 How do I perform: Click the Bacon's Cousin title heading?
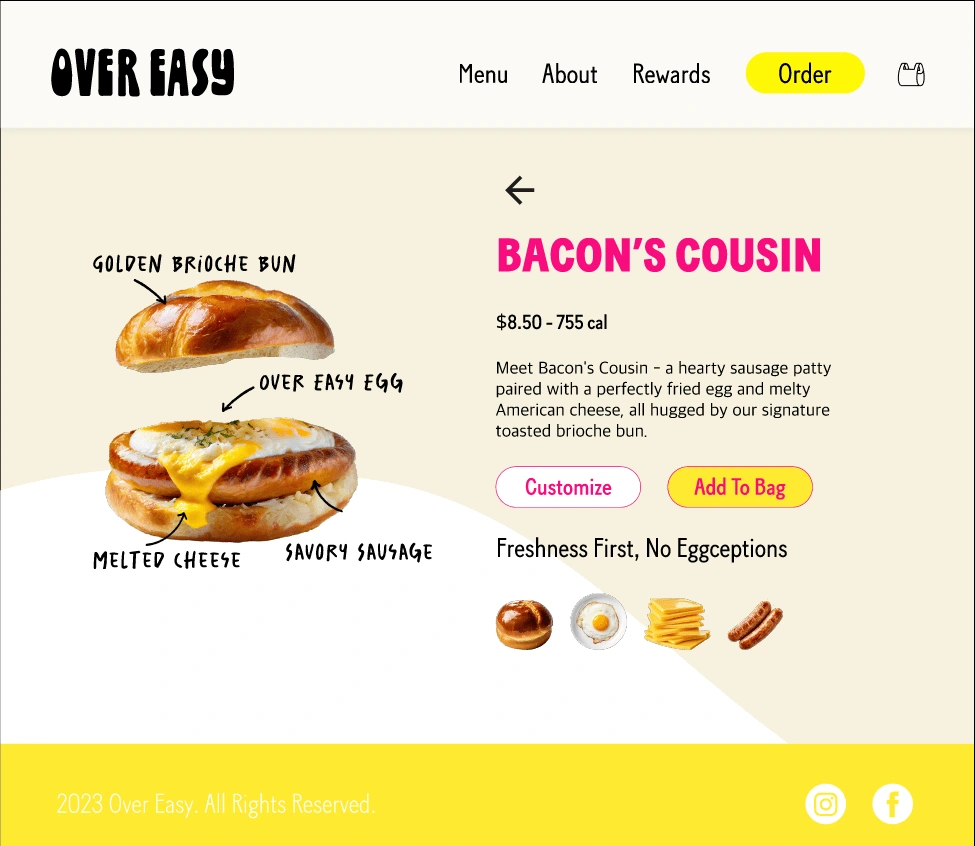[x=658, y=255]
